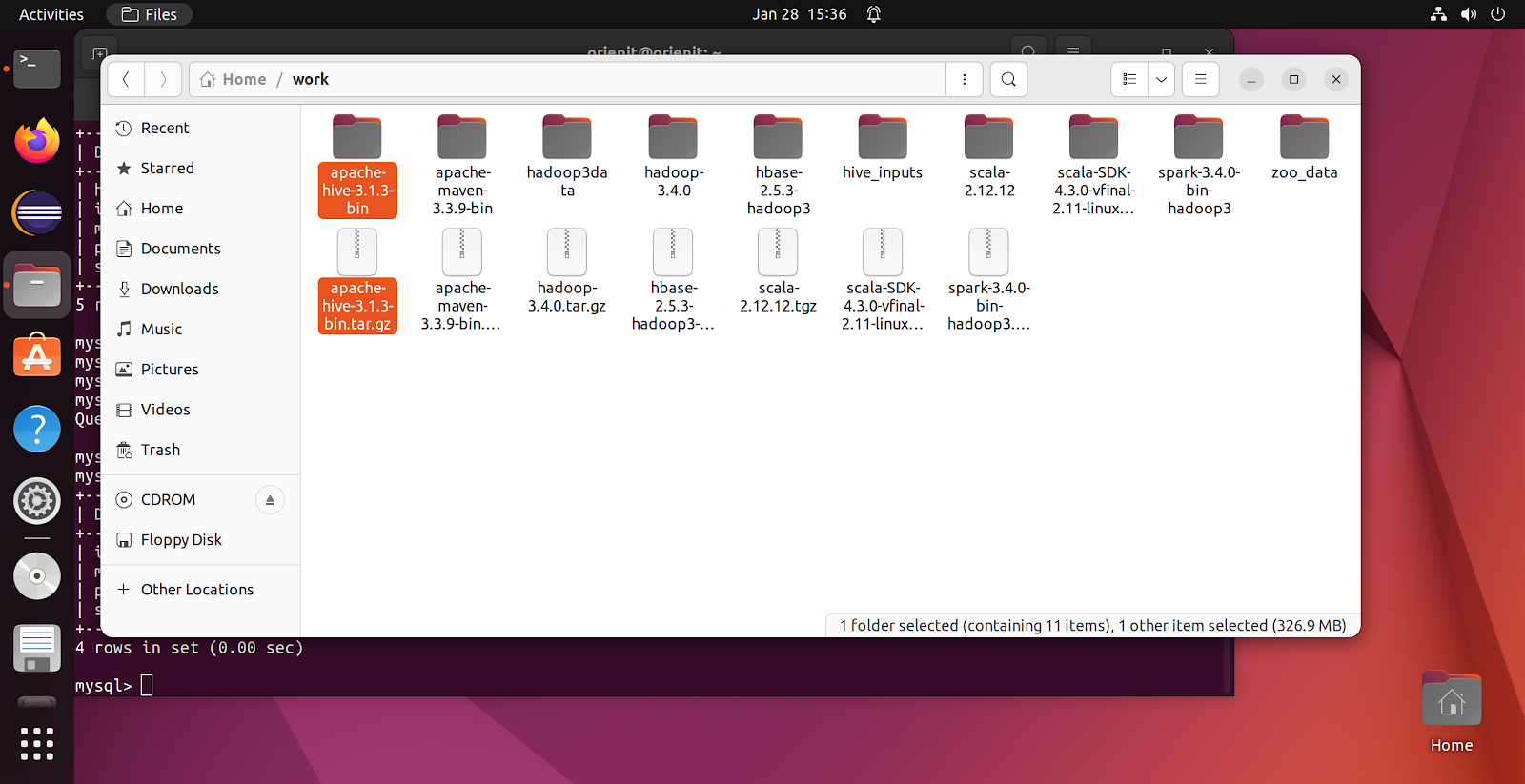Click the work path segment
Viewport: 1525px width, 784px height.
[x=311, y=79]
